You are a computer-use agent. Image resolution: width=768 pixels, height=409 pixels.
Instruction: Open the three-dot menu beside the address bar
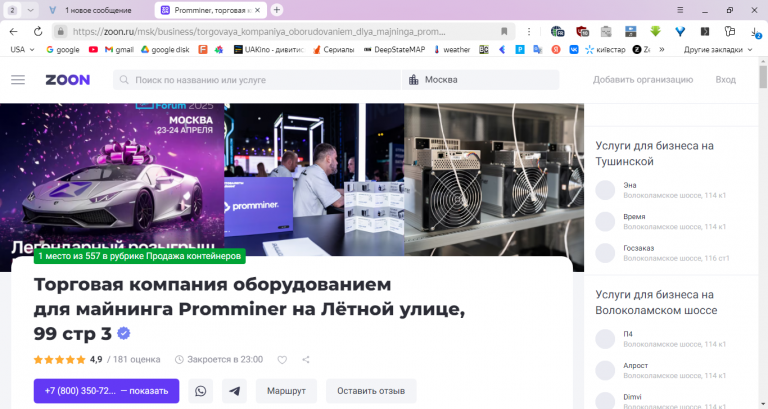[x=529, y=31]
